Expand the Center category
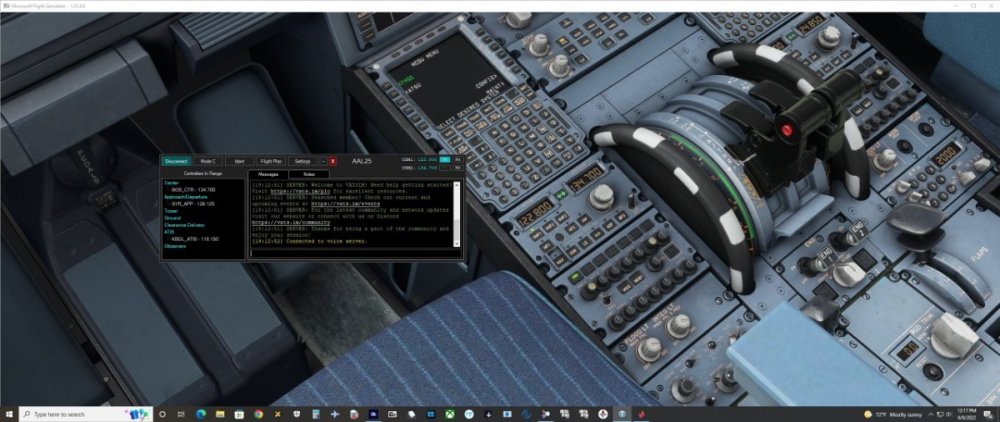Image resolution: width=1000 pixels, height=422 pixels. pyautogui.click(x=171, y=182)
